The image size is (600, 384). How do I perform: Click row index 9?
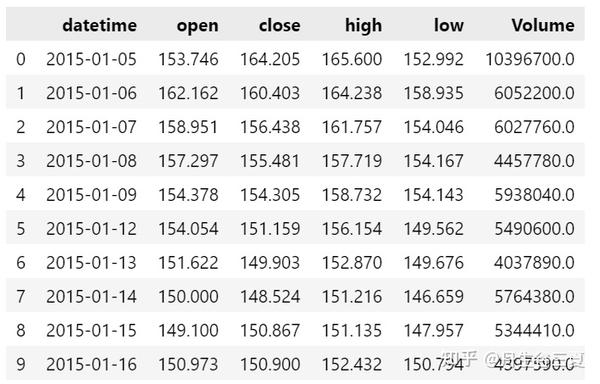[x=21, y=364]
